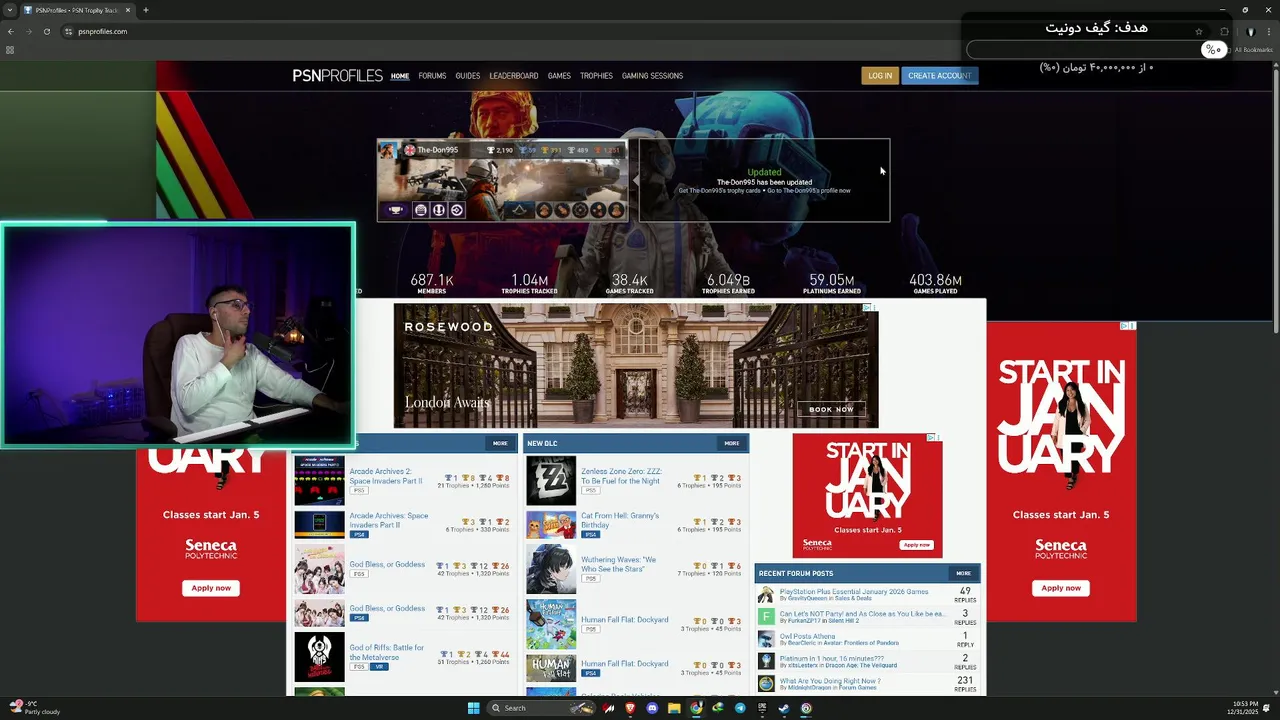1280x720 pixels.
Task: Open Telegram from the taskbar
Action: tap(740, 708)
